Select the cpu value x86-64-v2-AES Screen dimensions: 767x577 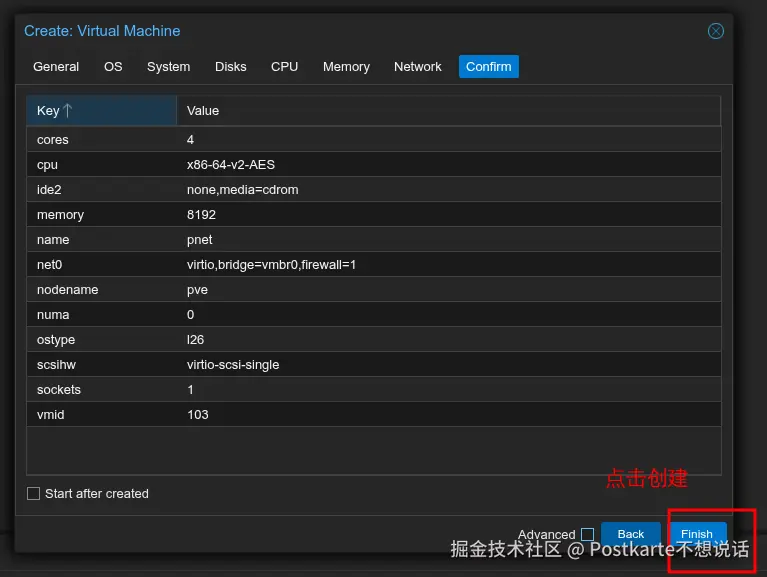tap(230, 165)
